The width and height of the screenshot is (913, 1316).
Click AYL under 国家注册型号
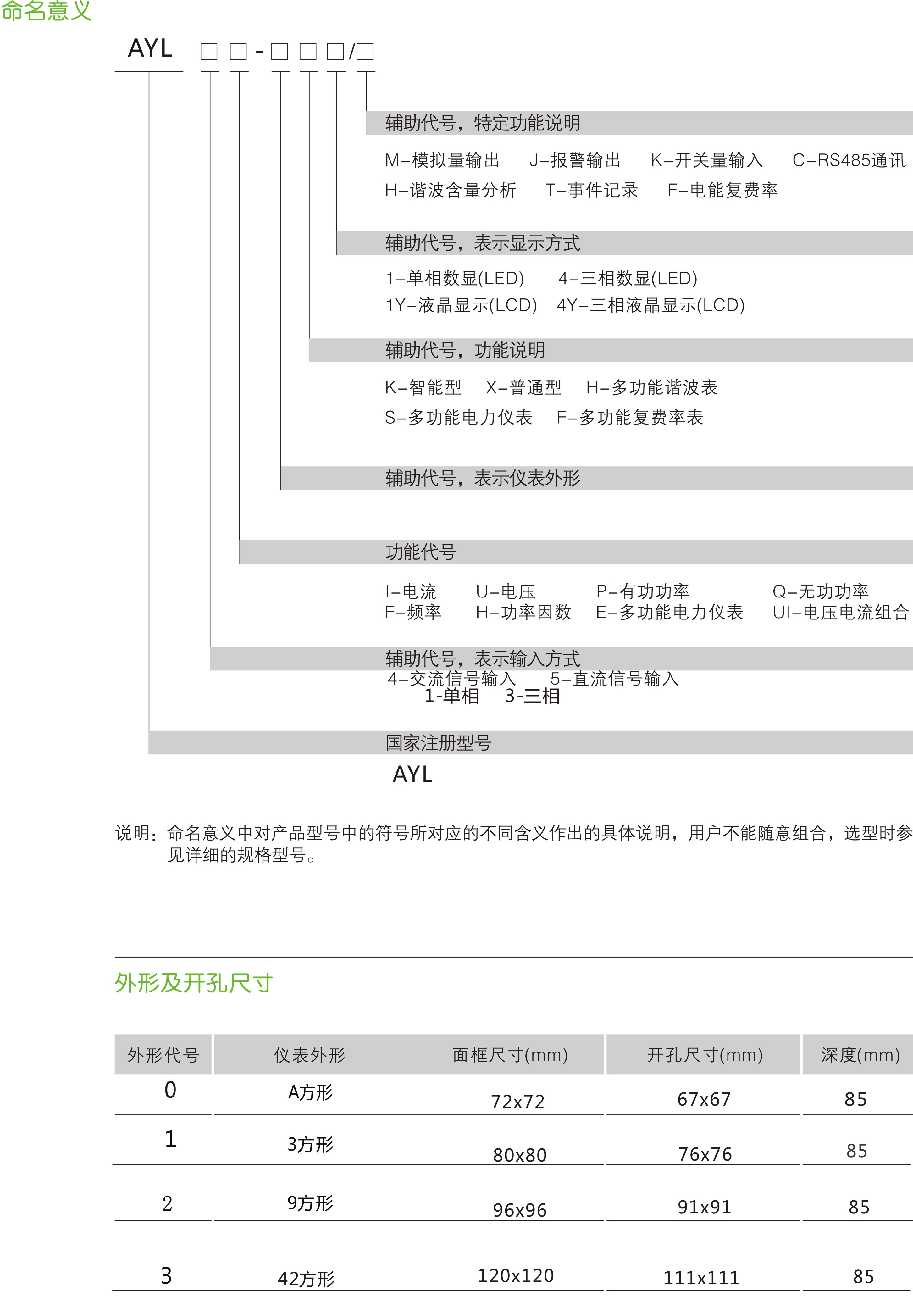pyautogui.click(x=412, y=775)
